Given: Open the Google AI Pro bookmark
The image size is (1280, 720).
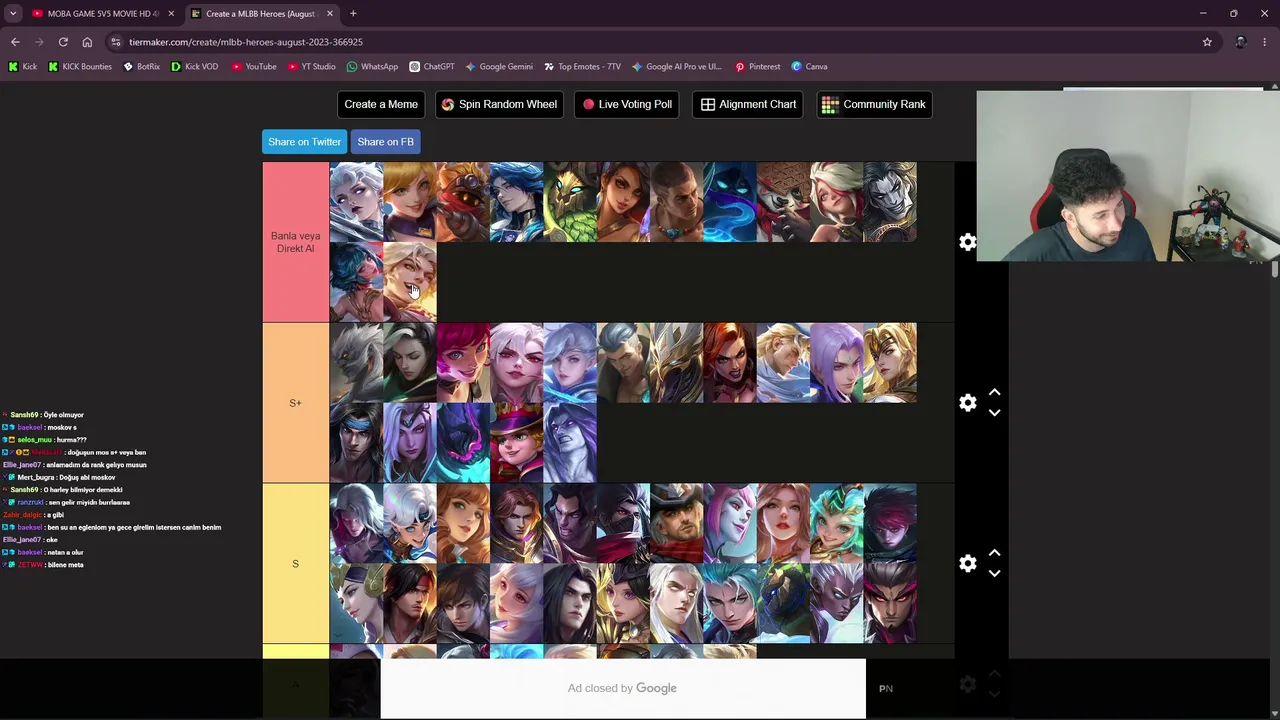Looking at the screenshot, I should click(676, 67).
